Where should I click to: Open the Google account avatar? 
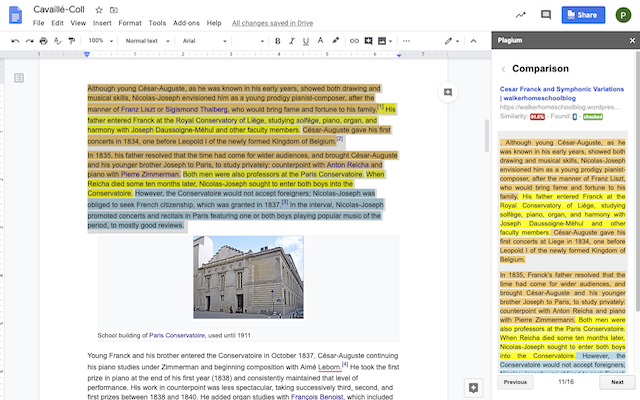tap(623, 15)
